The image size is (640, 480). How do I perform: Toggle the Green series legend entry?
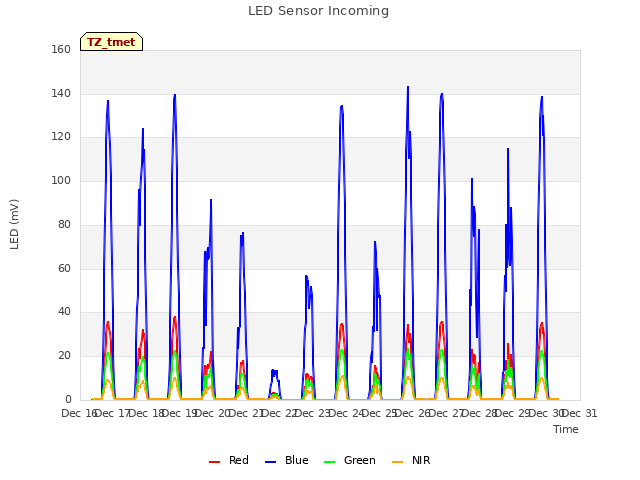(x=349, y=460)
